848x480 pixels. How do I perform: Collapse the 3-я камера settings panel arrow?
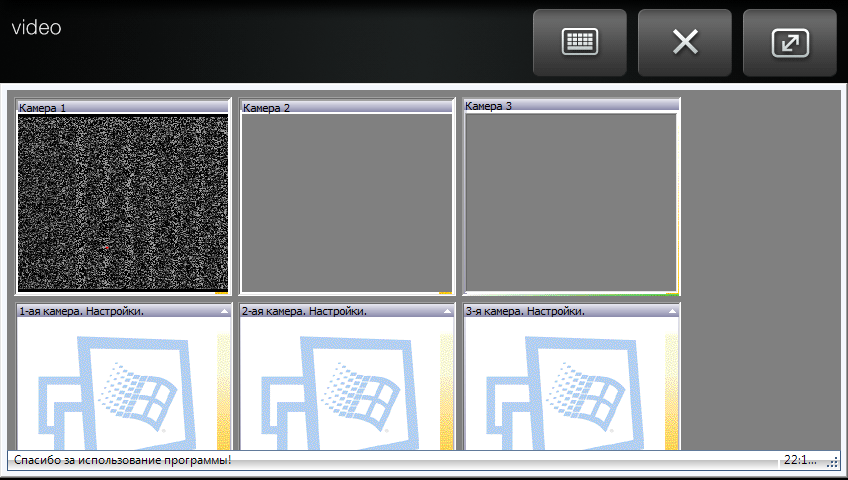coord(671,312)
